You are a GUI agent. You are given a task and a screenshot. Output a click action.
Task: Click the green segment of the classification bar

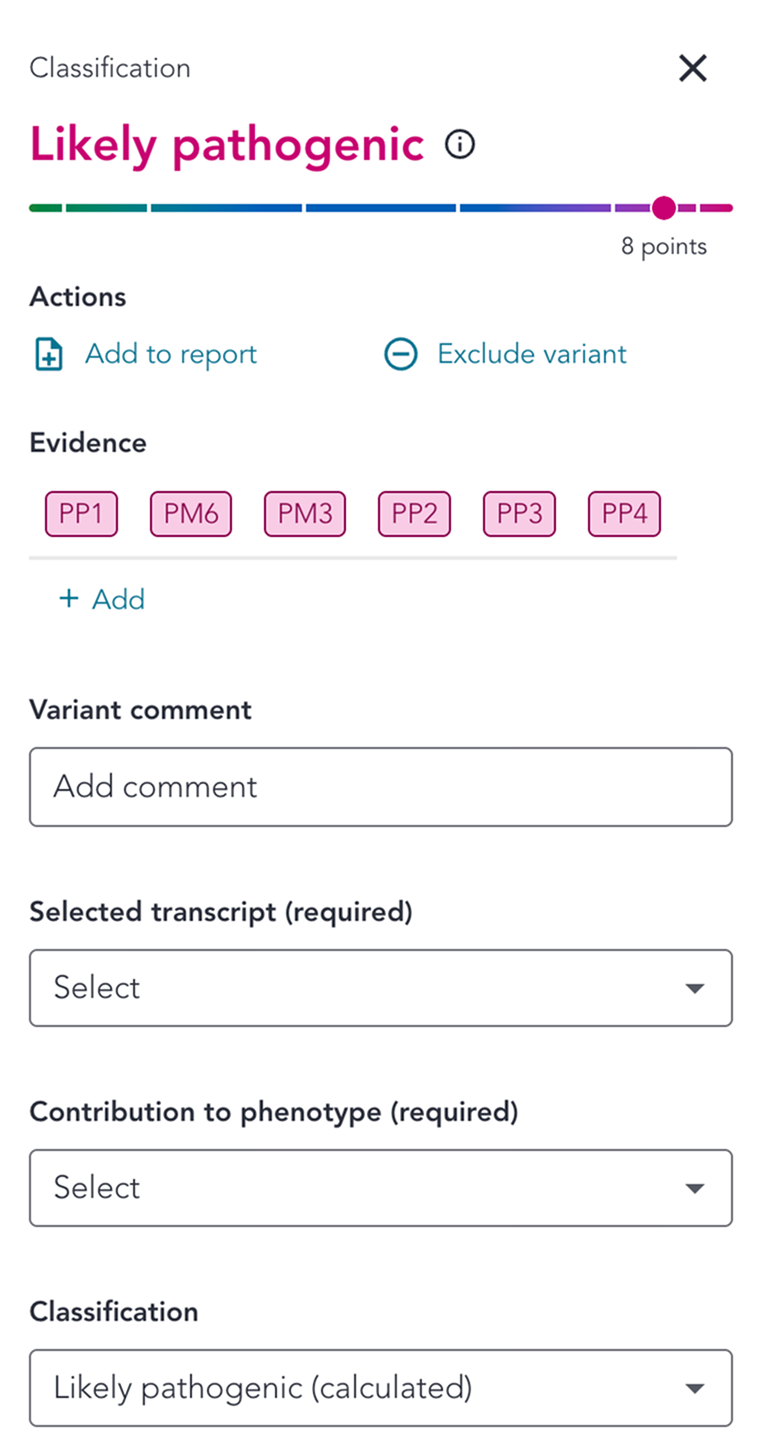[x=46, y=208]
